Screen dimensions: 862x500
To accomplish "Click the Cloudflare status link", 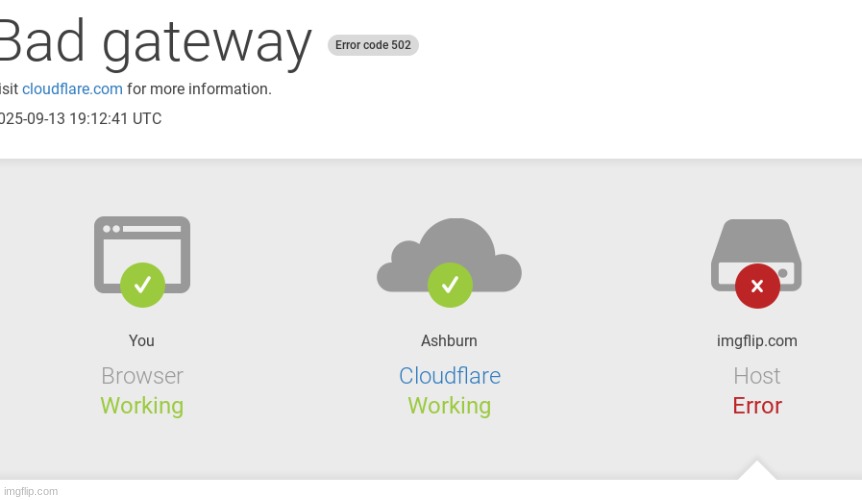I will [450, 376].
